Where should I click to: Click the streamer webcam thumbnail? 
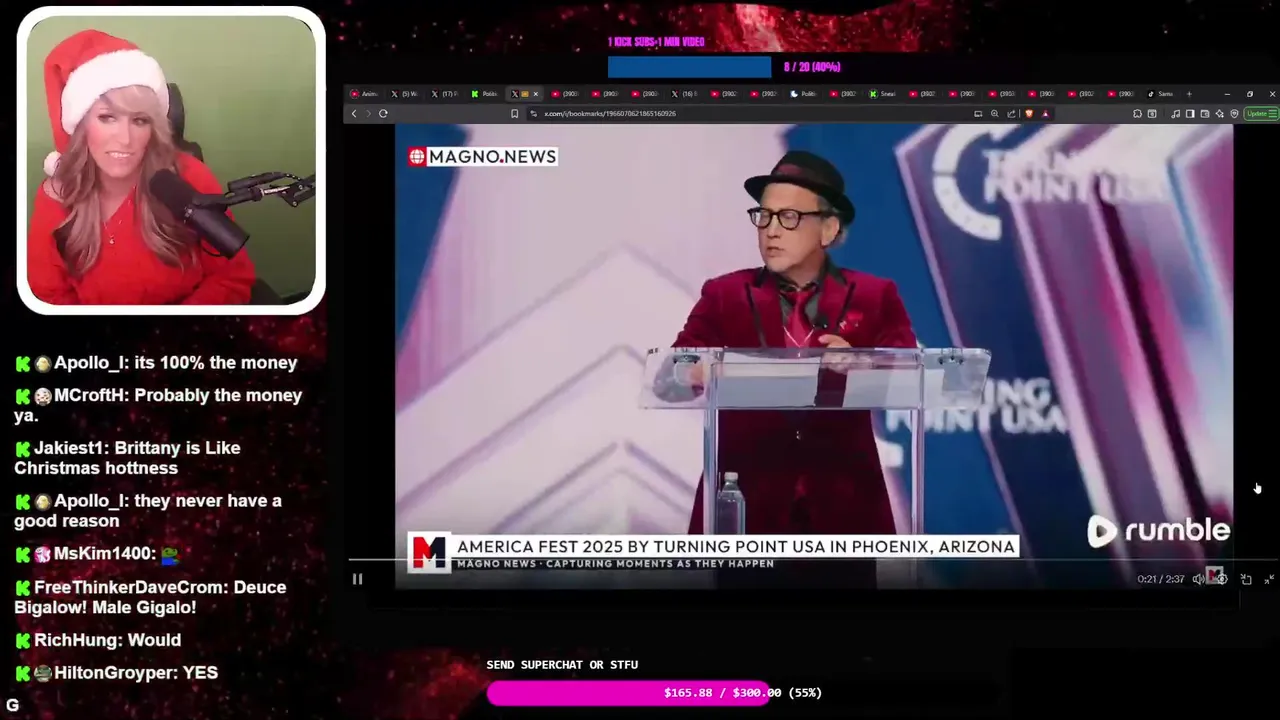coord(171,160)
